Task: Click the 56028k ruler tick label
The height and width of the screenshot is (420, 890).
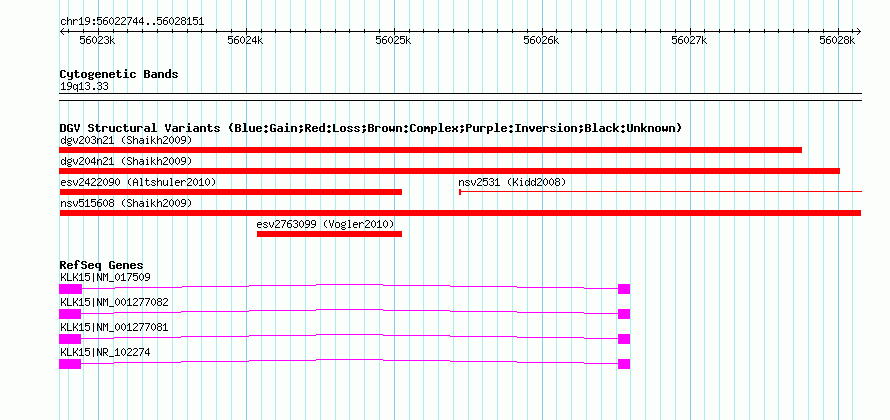Action: (838, 40)
